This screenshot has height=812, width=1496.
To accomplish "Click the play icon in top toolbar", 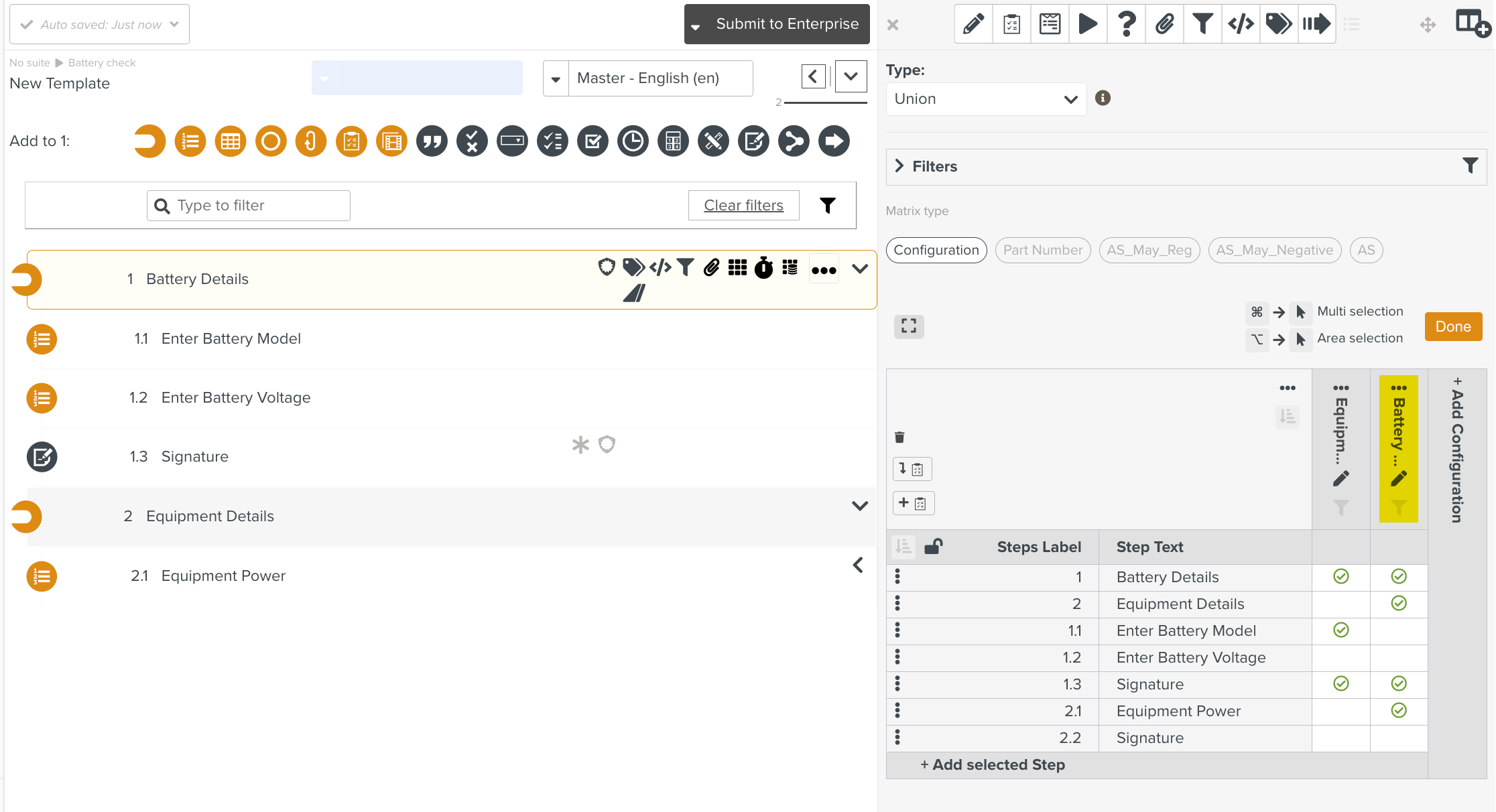I will (1088, 24).
